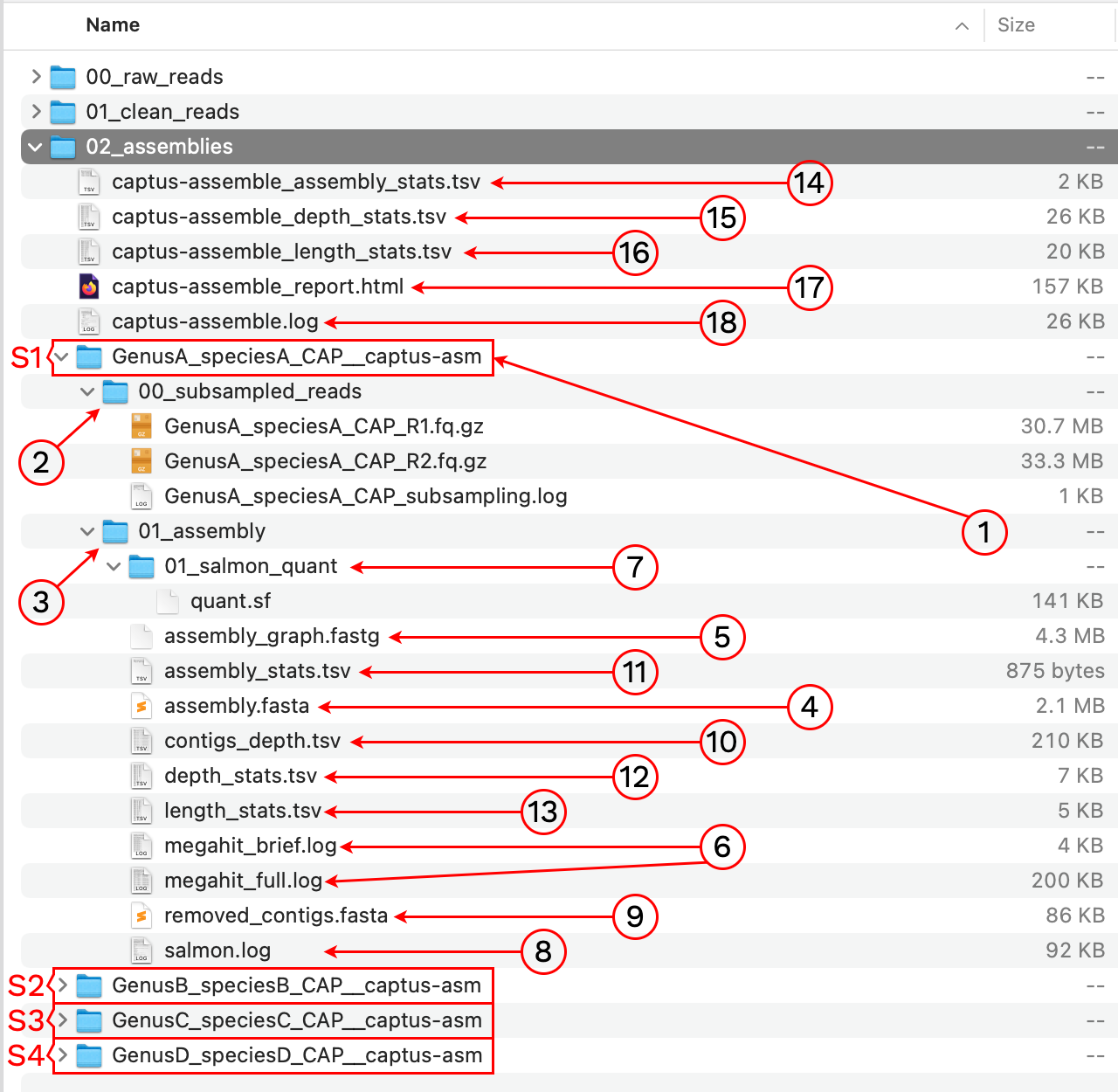Click the length_stats.tsv file icon
The width and height of the screenshot is (1118, 1092).
[141, 811]
